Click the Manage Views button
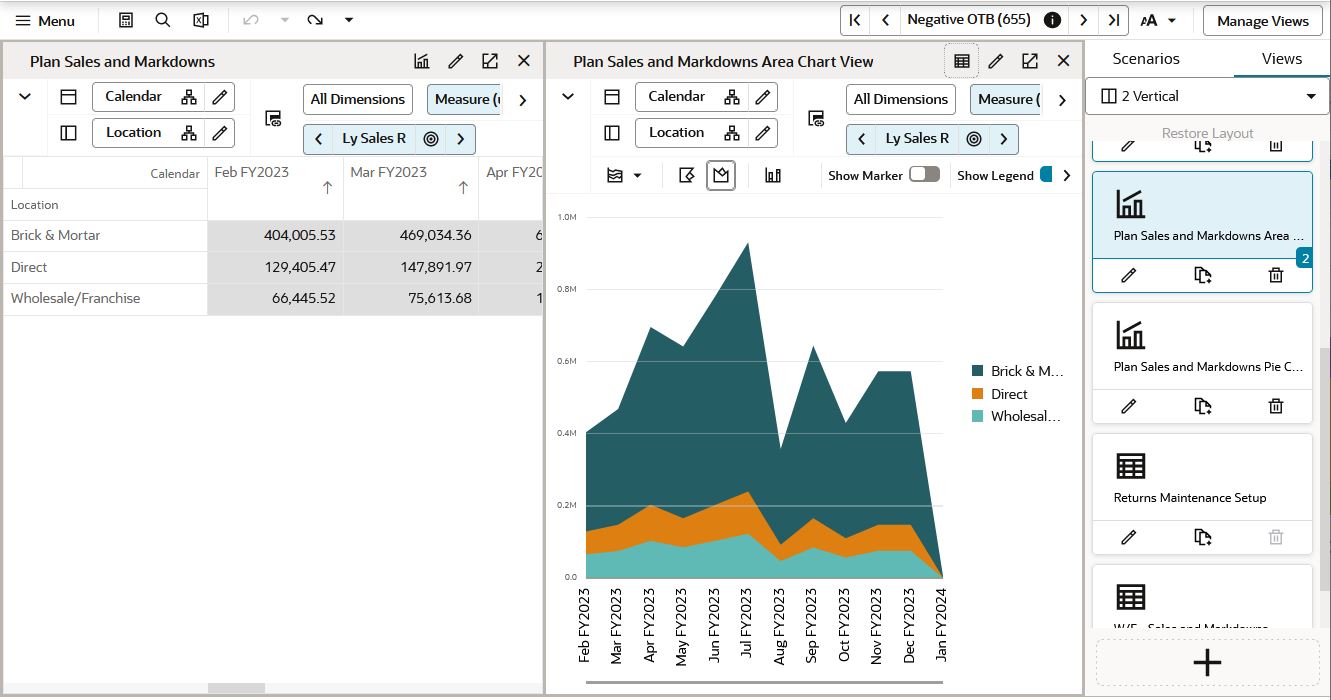Screen dimensions: 1331x700 pyautogui.click(x=1262, y=20)
